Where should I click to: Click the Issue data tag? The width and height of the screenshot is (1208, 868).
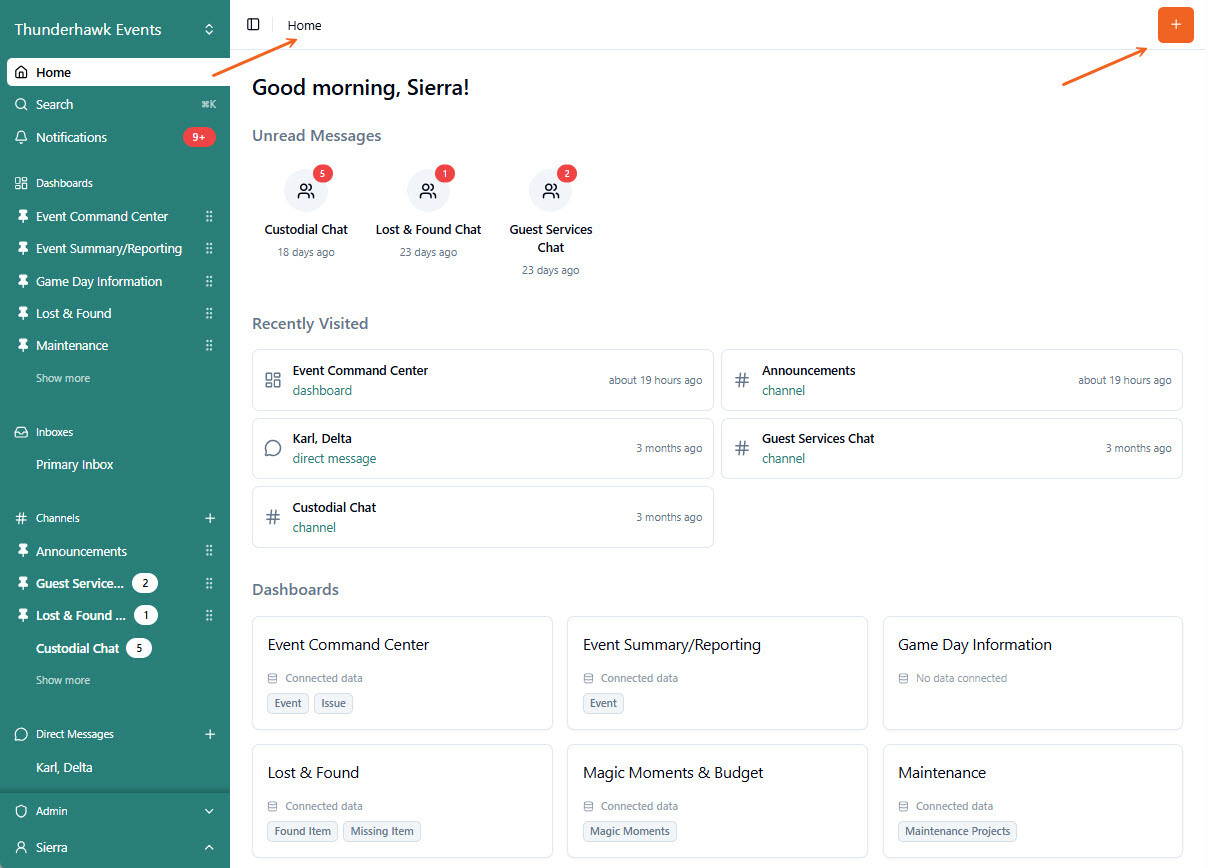334,703
